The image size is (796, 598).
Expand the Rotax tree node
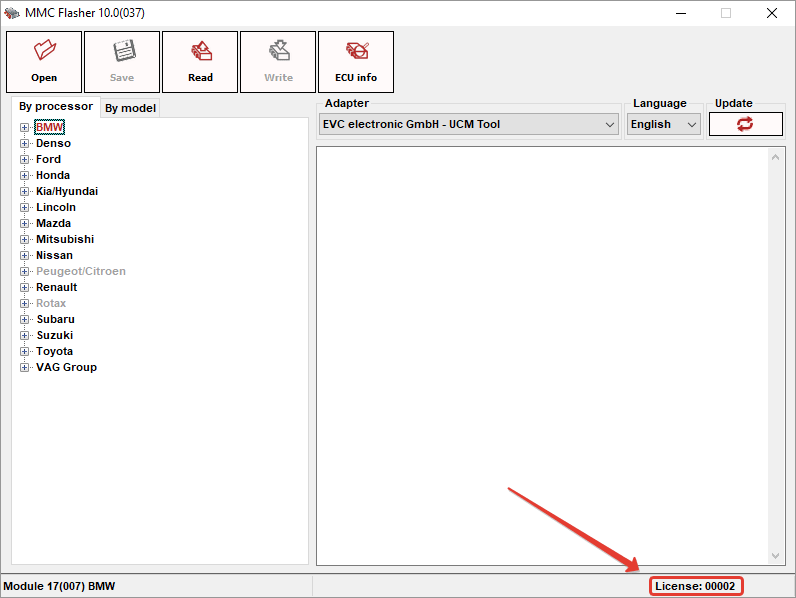(x=24, y=304)
